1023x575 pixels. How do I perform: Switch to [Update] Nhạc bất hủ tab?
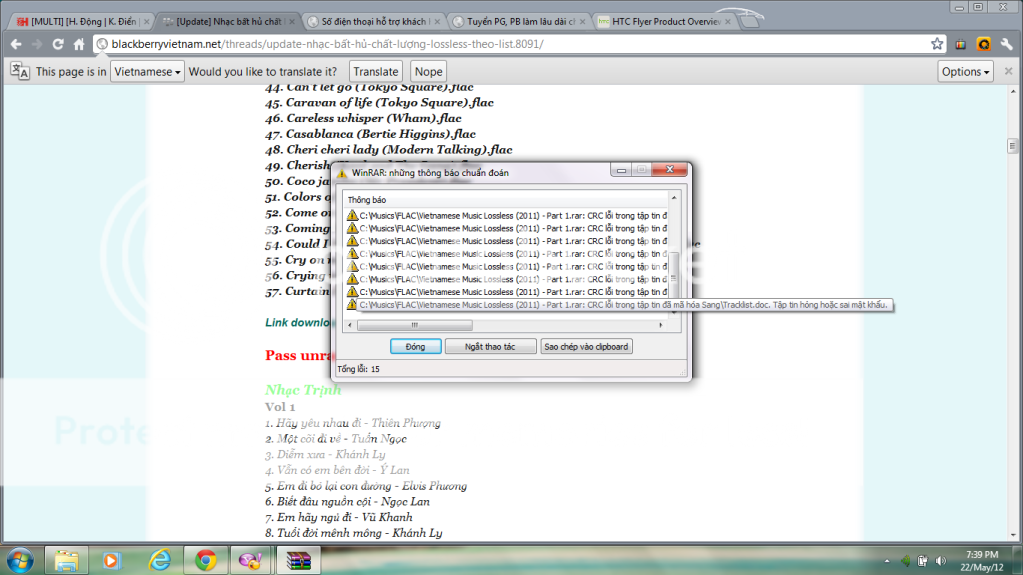[x=228, y=22]
